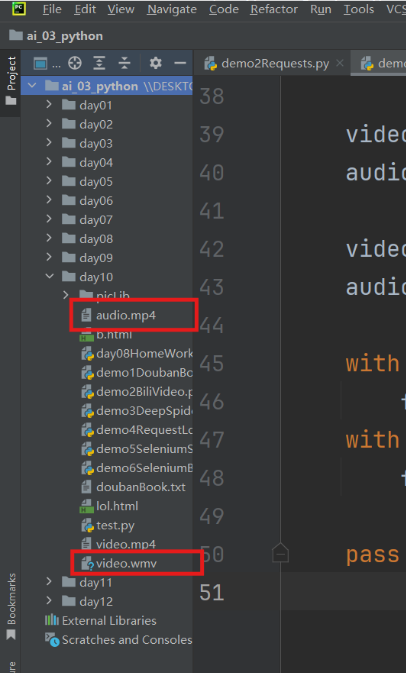
Task: Open the Run menu
Action: (x=321, y=9)
